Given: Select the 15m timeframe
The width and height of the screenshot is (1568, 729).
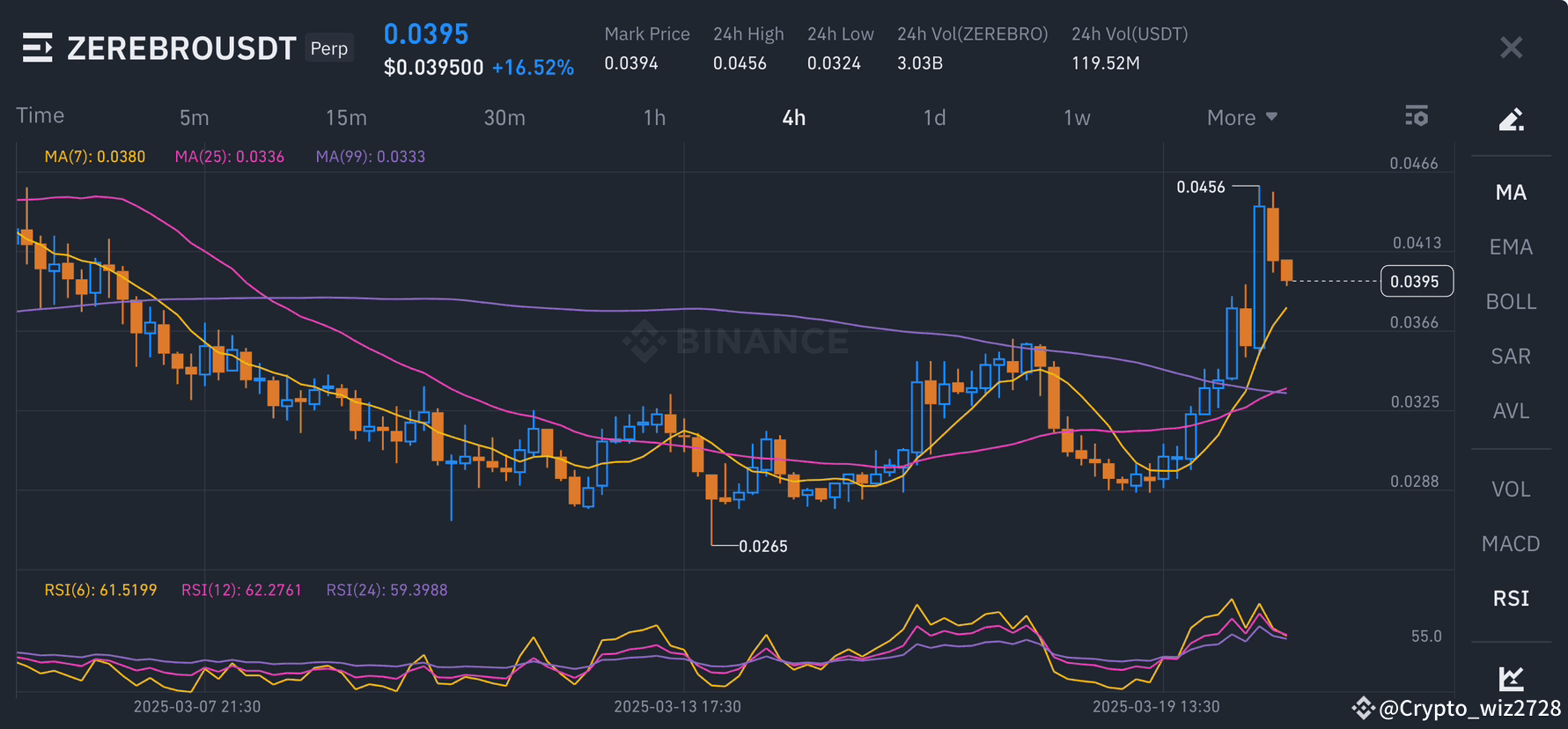Looking at the screenshot, I should pyautogui.click(x=346, y=118).
